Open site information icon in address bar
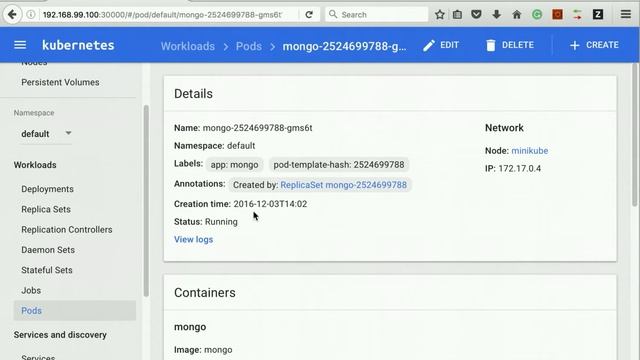The width and height of the screenshot is (640, 360). (x=31, y=15)
